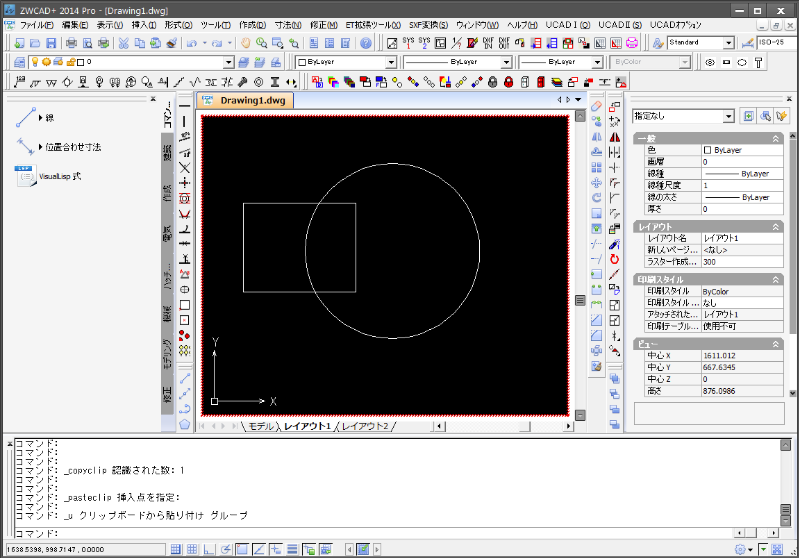The image size is (799, 558).
Task: Click the New drawing icon
Action: [x=19, y=43]
